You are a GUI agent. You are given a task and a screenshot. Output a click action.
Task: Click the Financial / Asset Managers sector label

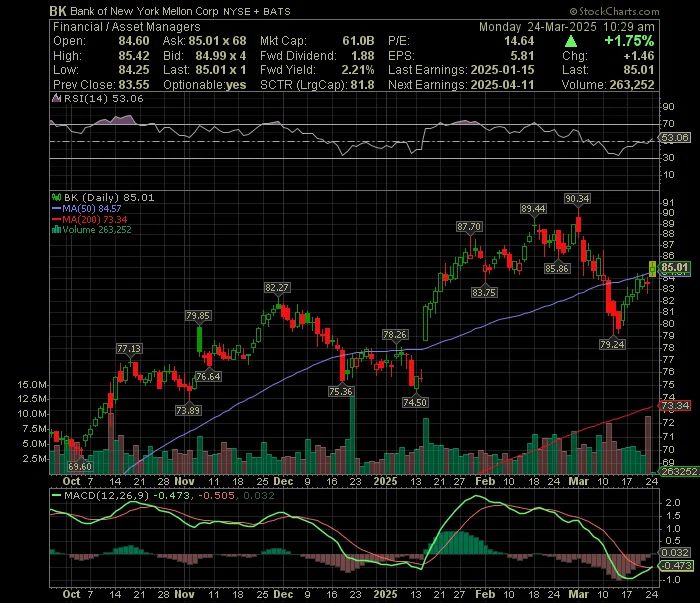(127, 27)
